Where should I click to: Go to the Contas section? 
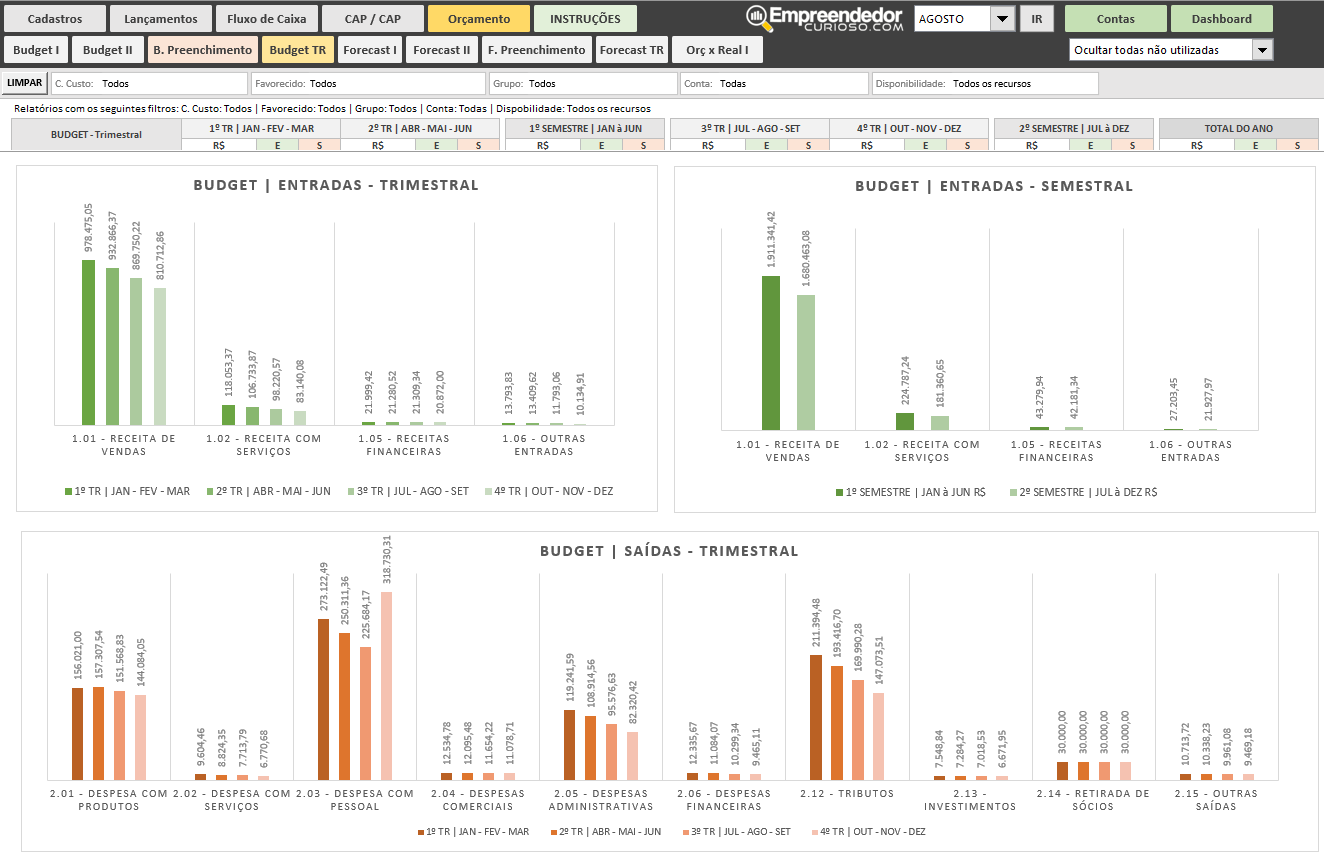[1115, 19]
